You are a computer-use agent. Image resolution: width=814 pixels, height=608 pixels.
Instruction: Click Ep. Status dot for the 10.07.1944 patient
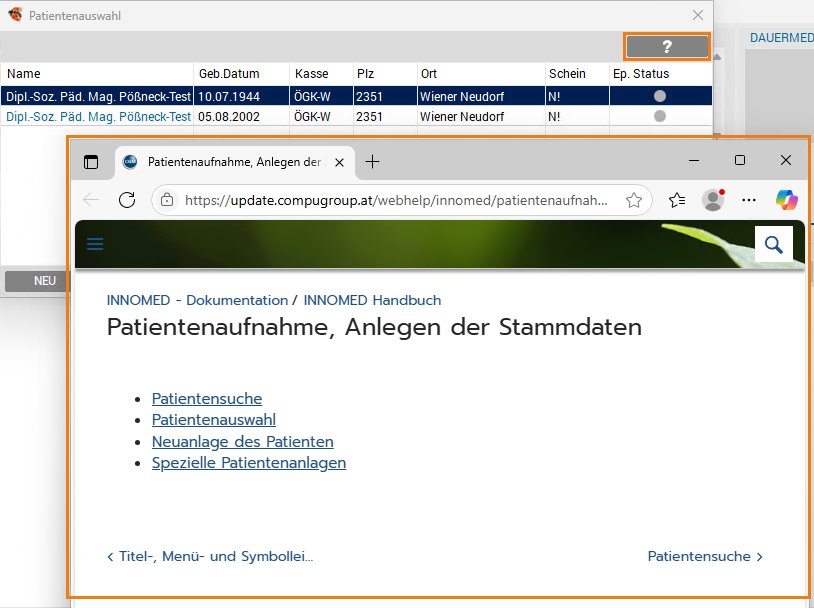pyautogui.click(x=660, y=96)
